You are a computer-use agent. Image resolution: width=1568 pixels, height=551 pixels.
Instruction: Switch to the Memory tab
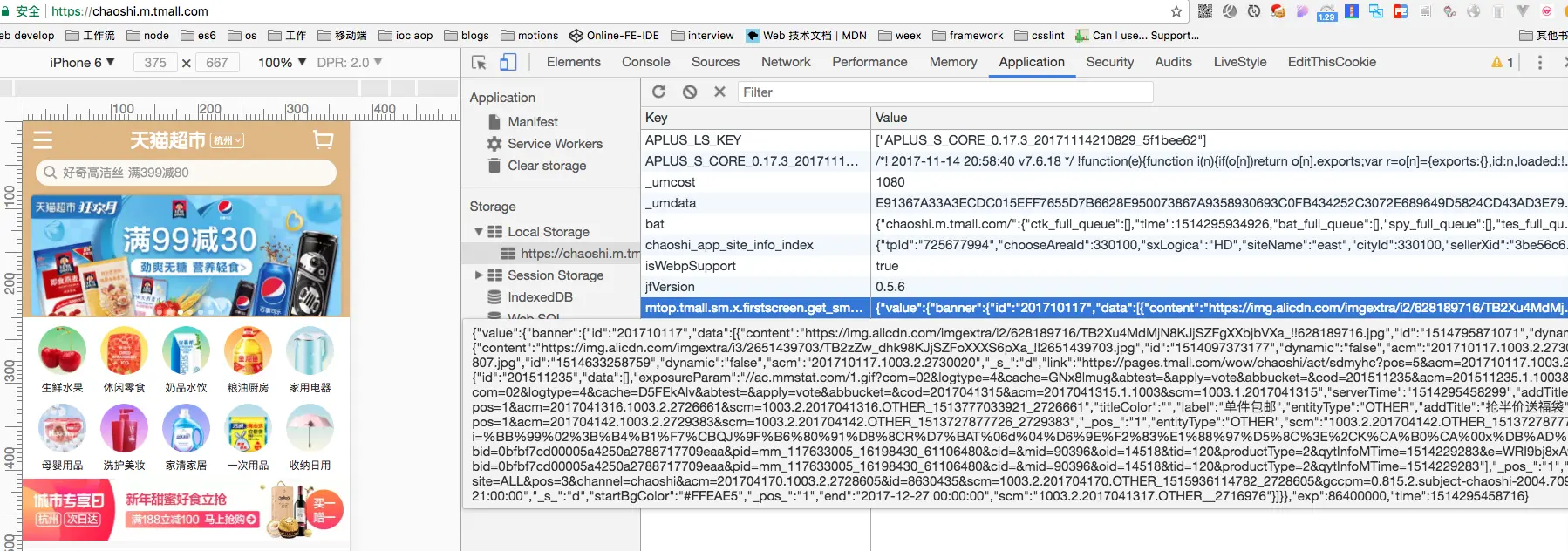[x=953, y=62]
